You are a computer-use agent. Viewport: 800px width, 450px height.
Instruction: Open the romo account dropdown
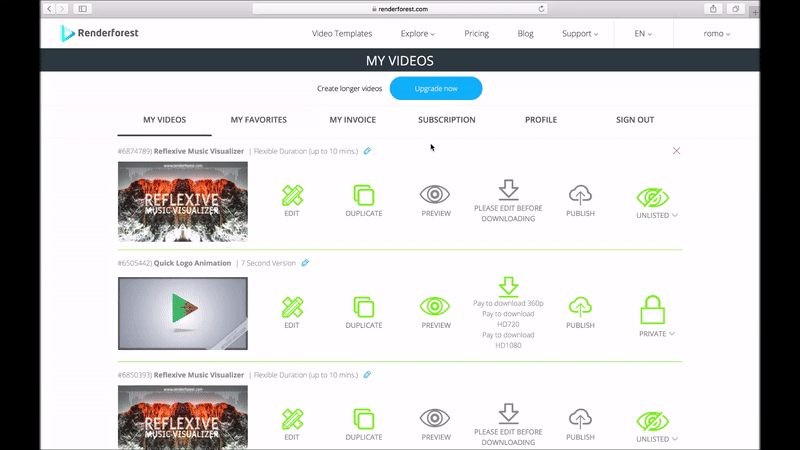[x=716, y=34]
